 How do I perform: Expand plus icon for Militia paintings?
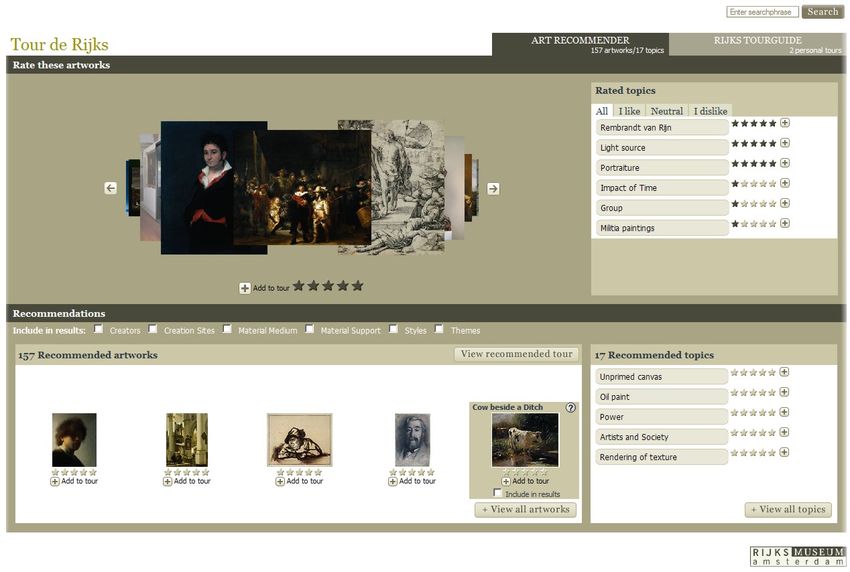784,223
